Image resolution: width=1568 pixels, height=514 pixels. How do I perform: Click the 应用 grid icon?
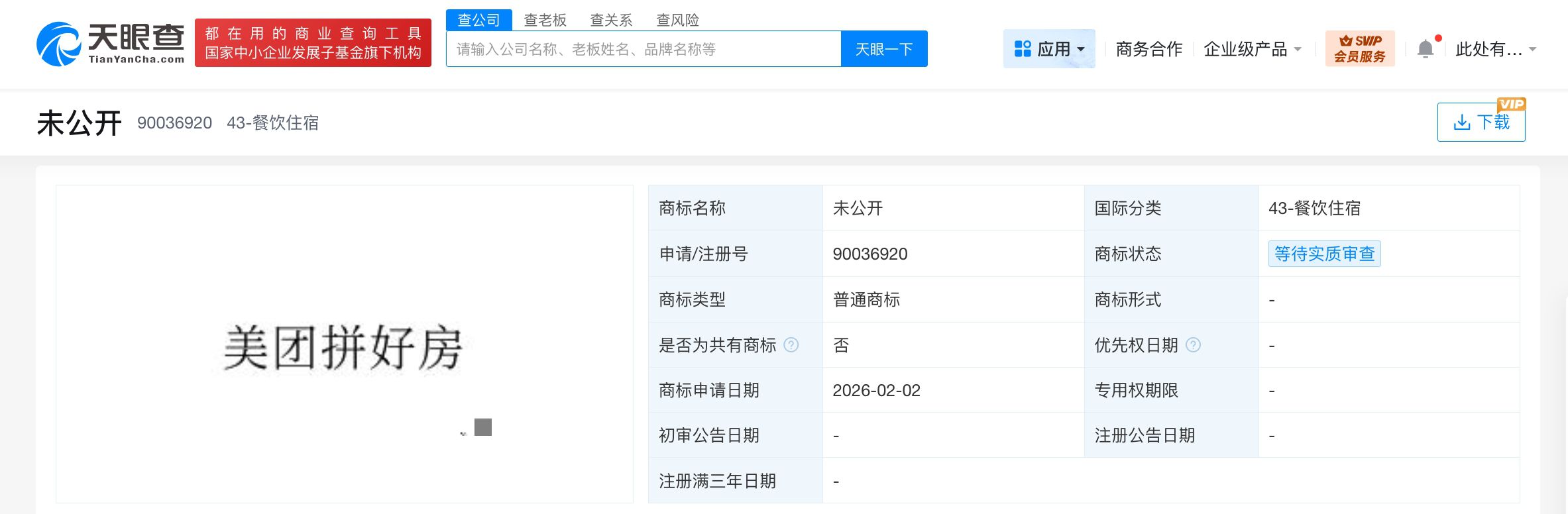click(1023, 49)
